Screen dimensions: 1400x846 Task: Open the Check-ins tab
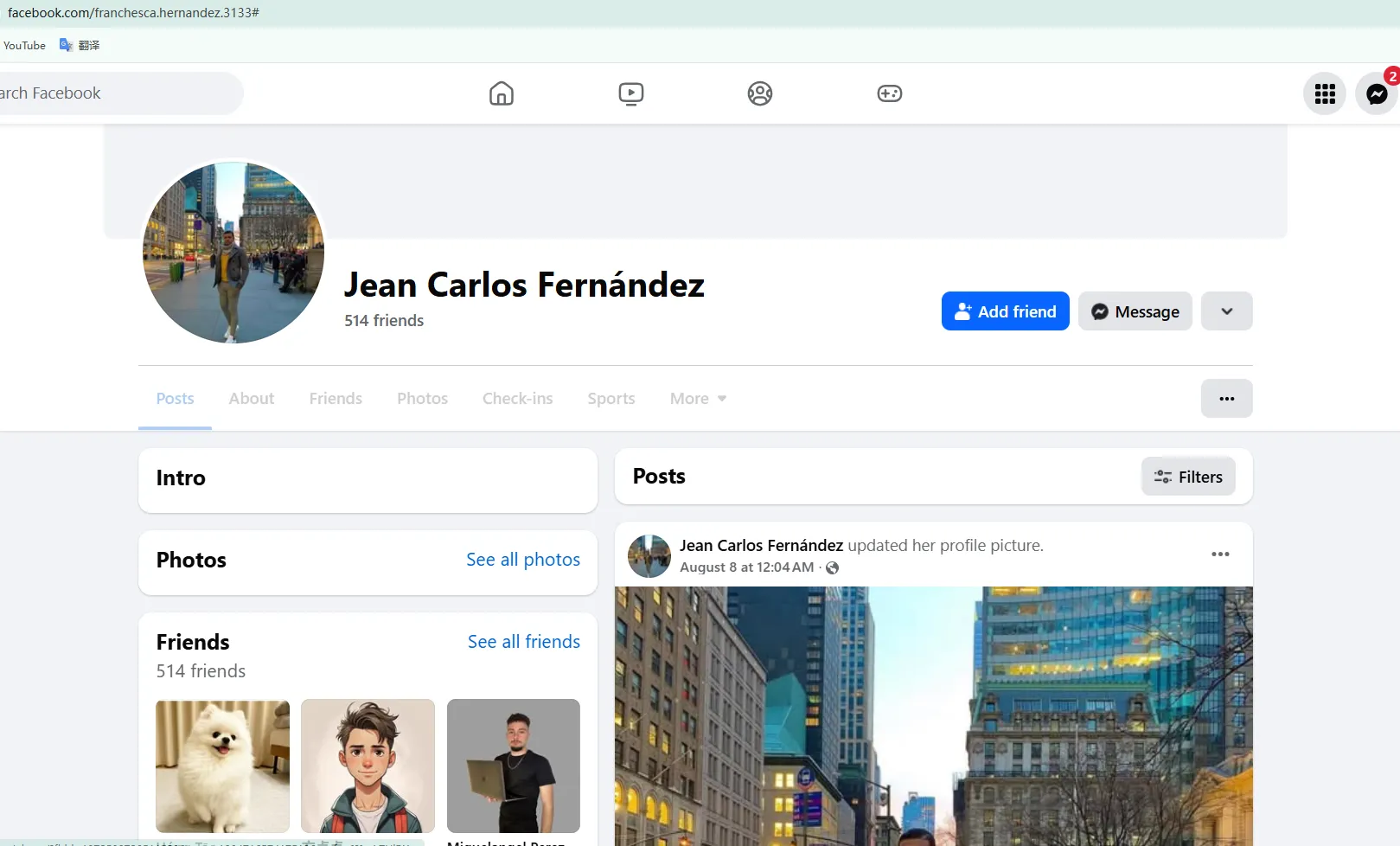point(517,399)
